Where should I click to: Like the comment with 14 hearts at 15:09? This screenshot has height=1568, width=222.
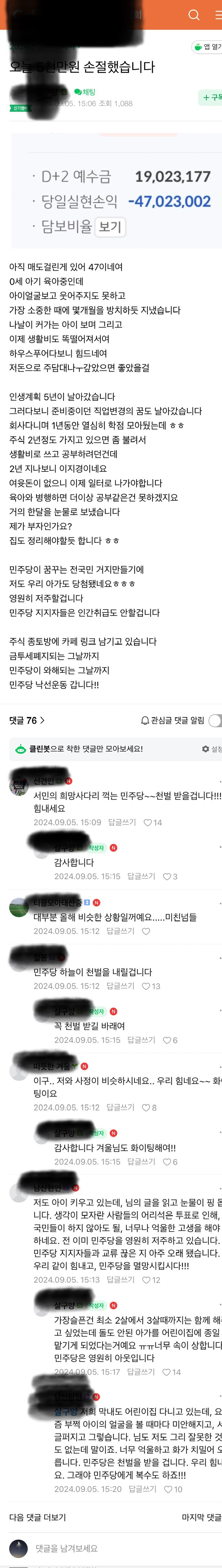point(147,823)
